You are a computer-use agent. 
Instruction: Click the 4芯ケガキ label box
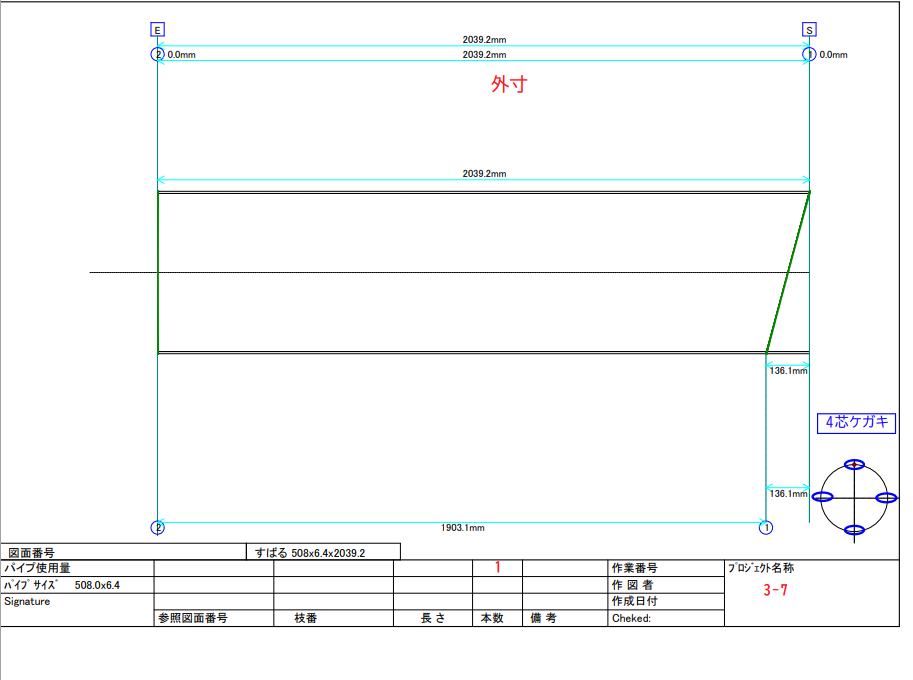[856, 423]
